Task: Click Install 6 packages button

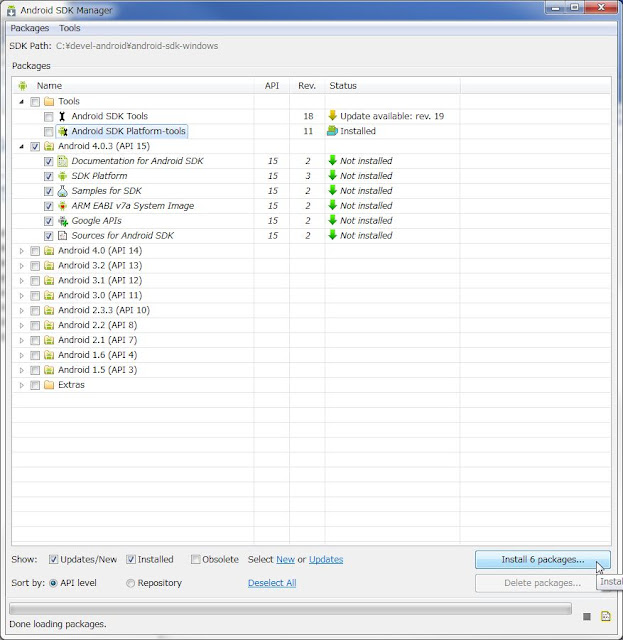Action: pos(543,560)
